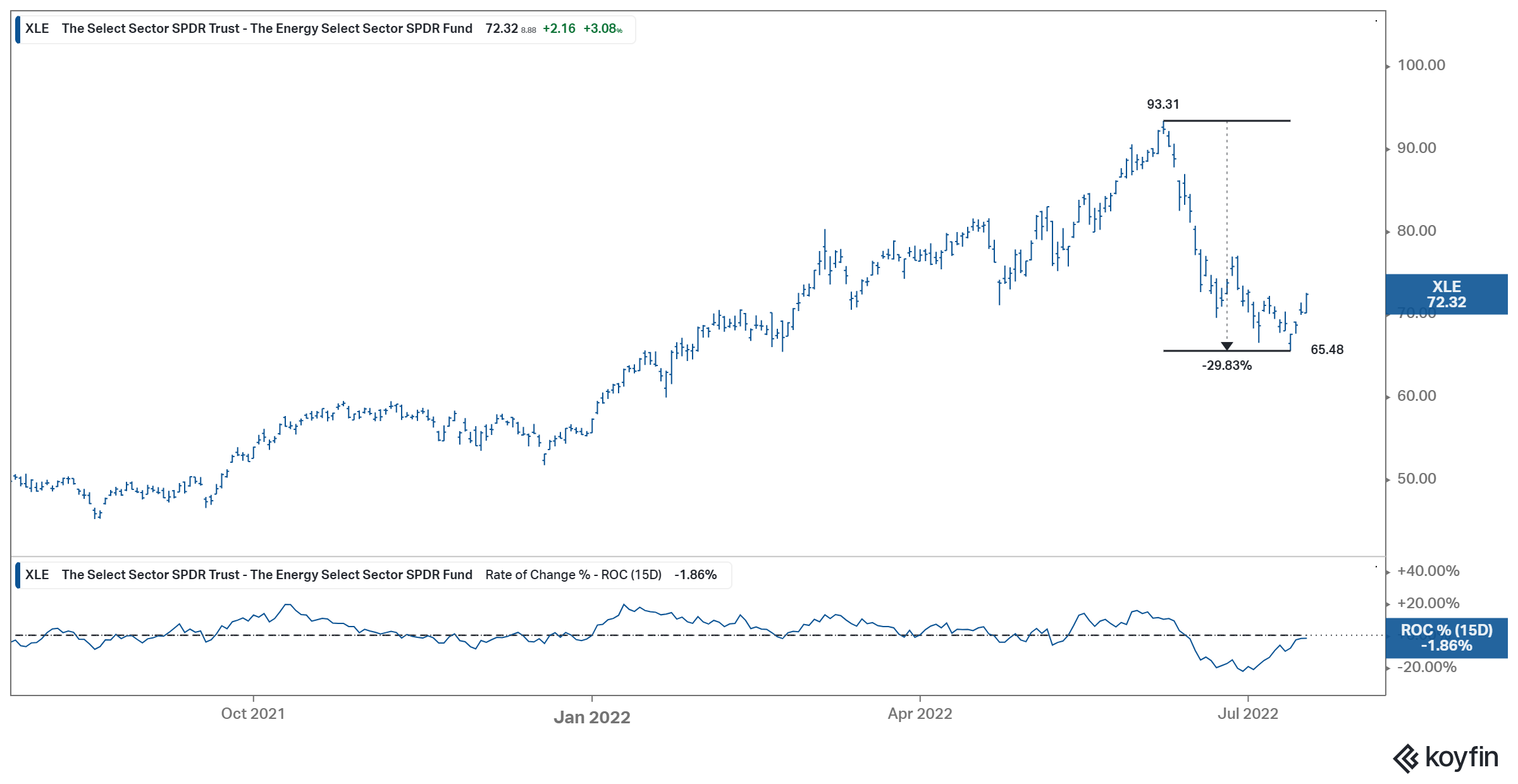Click the fund name in the ROC legend
The width and height of the screenshot is (1518, 784).
267,575
